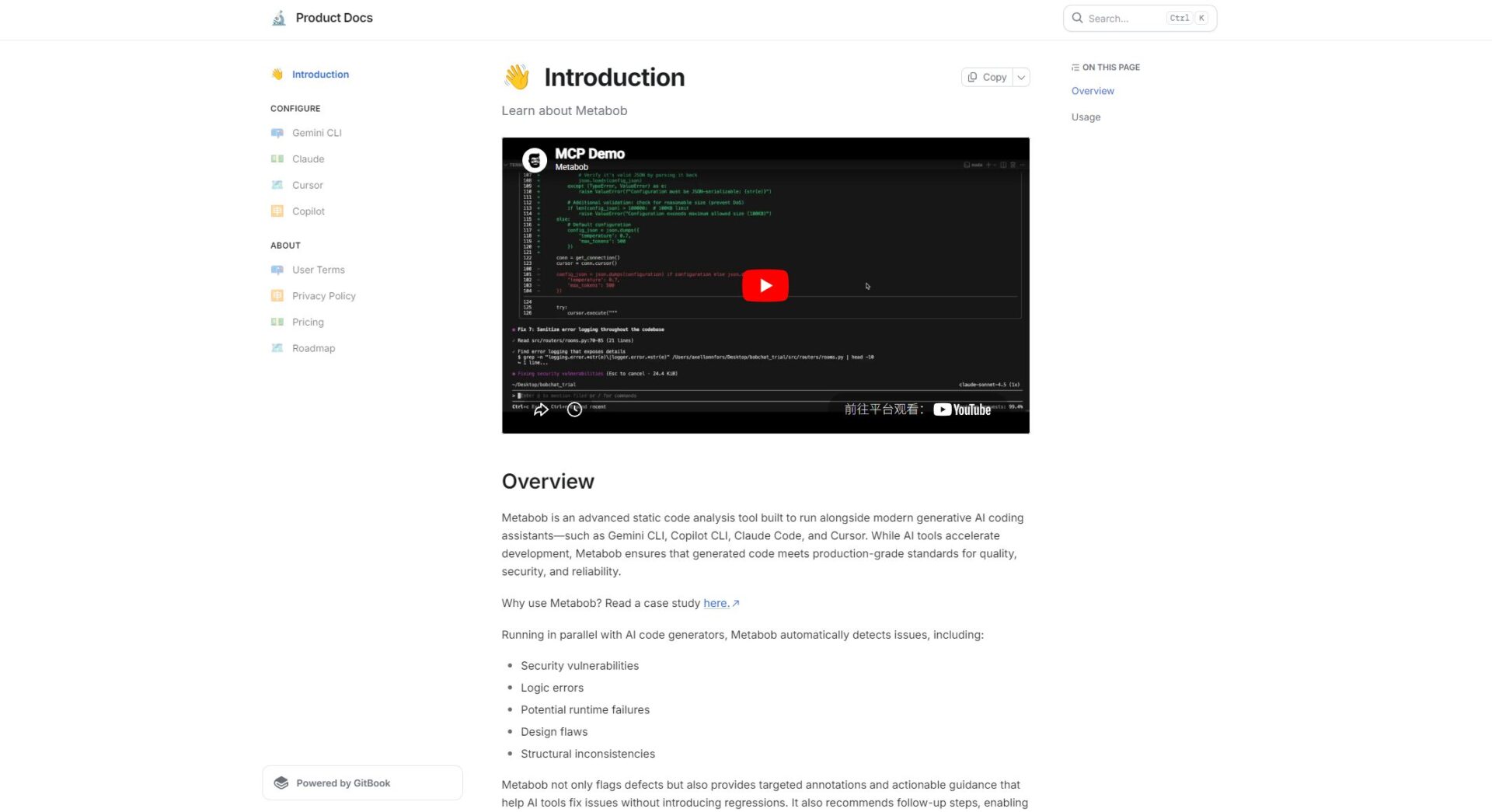Expand the Copy options dropdown arrow
This screenshot has height=812, width=1492.
coord(1021,77)
